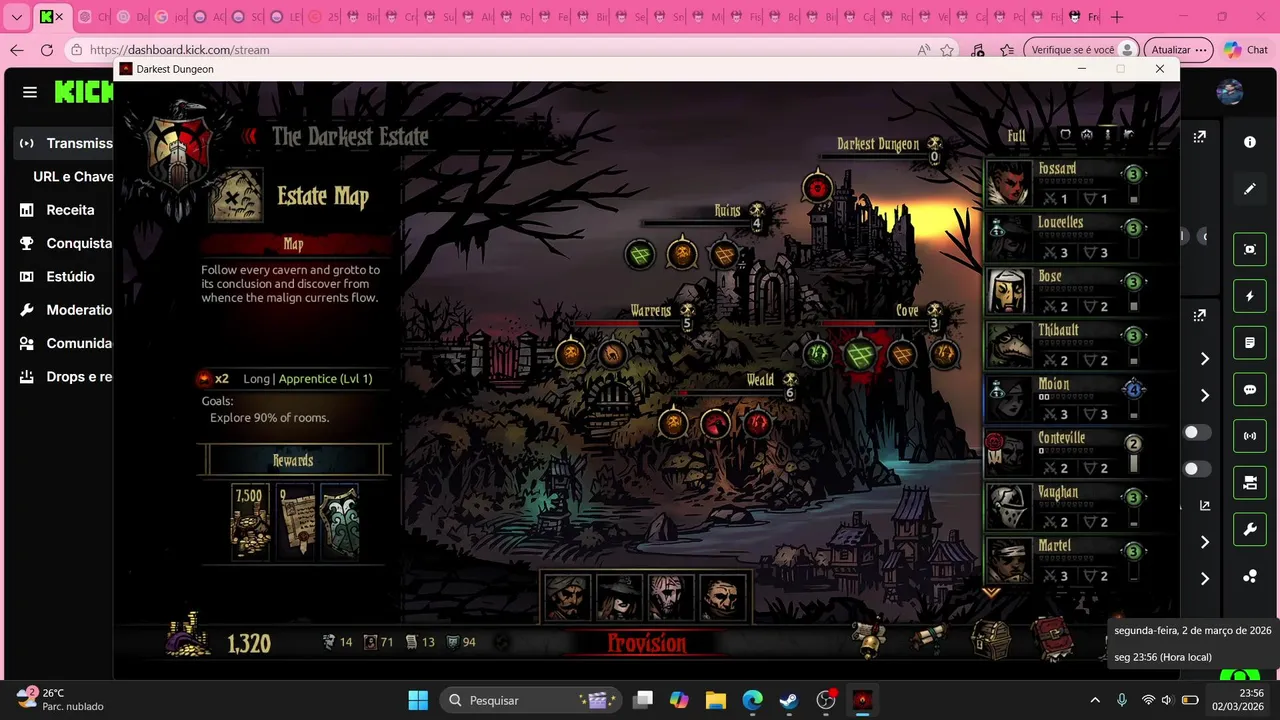Click the third roster sort icon next to Full
The height and width of the screenshot is (720, 1280).
click(1107, 135)
